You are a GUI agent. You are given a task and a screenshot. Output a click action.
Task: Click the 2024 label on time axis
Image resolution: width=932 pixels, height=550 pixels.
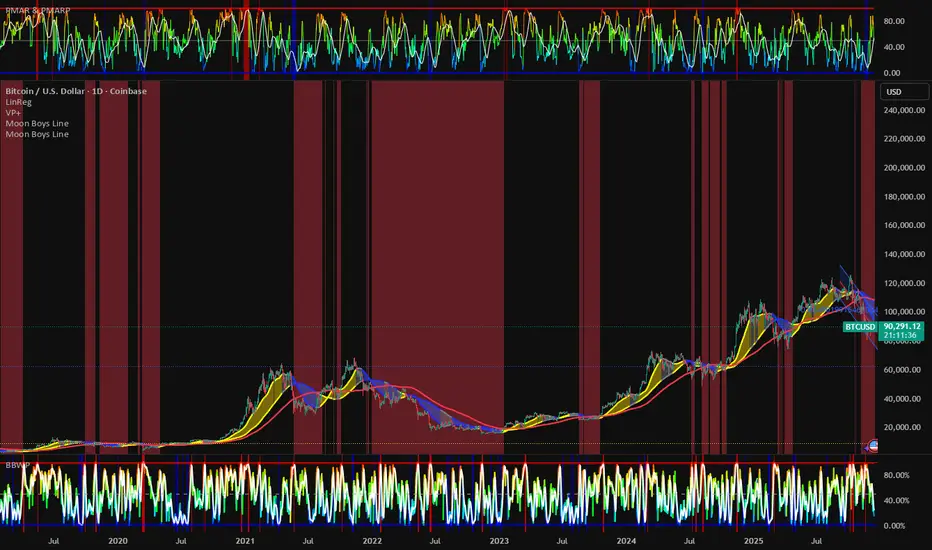(626, 540)
